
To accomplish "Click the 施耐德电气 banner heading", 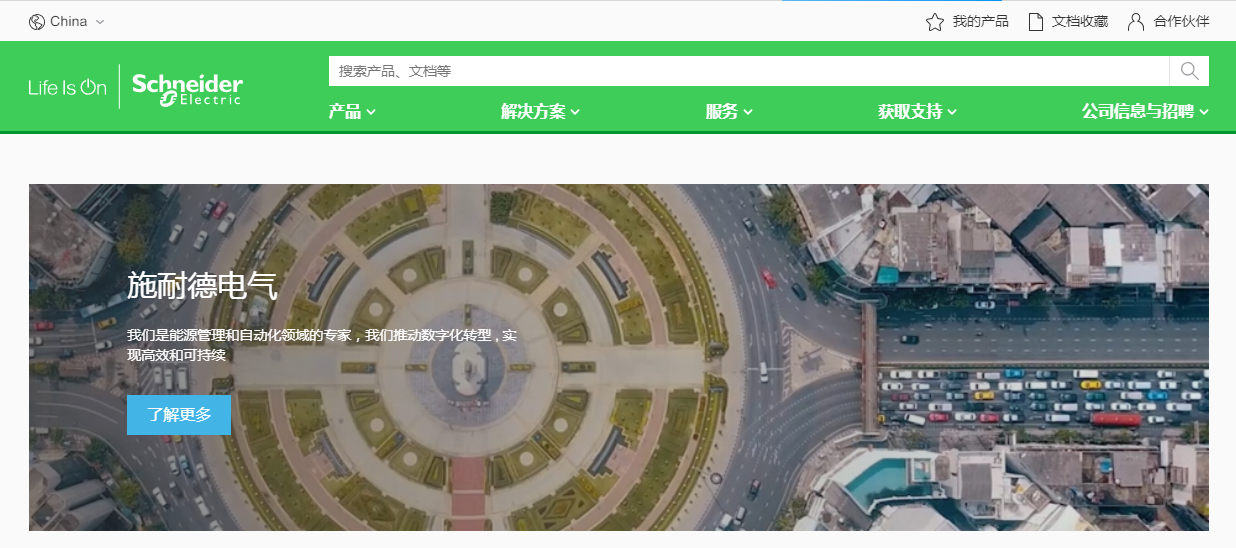I will (202, 286).
